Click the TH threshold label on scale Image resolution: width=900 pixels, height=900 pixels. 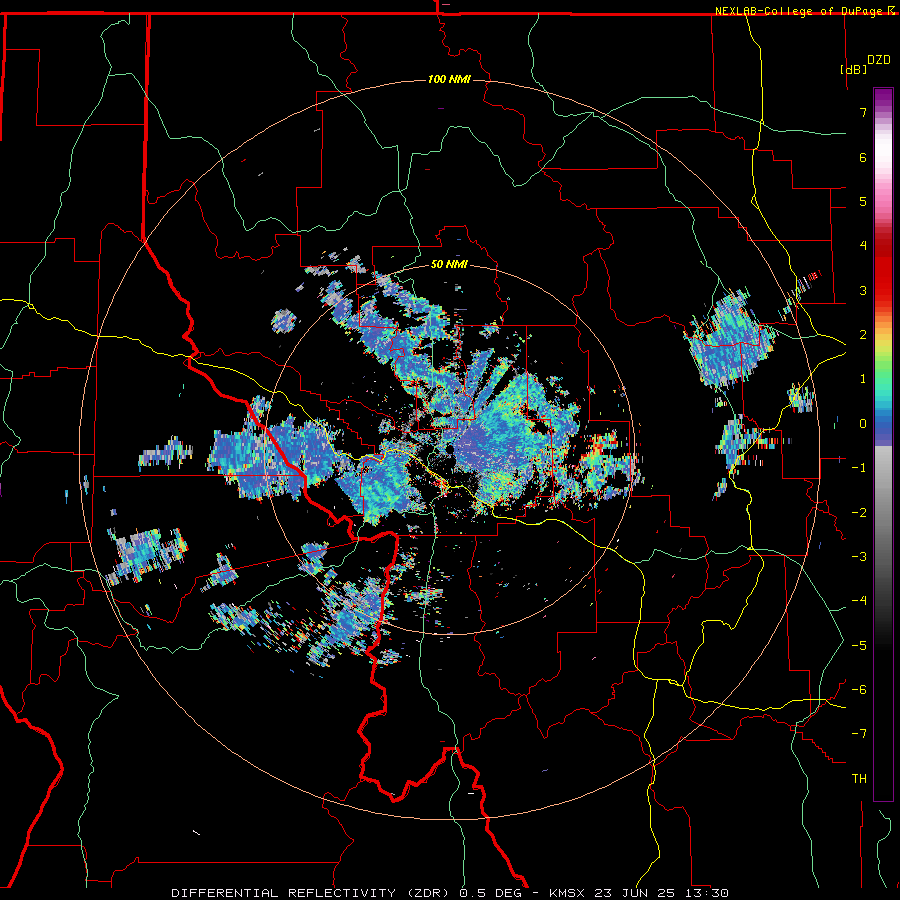point(859,779)
